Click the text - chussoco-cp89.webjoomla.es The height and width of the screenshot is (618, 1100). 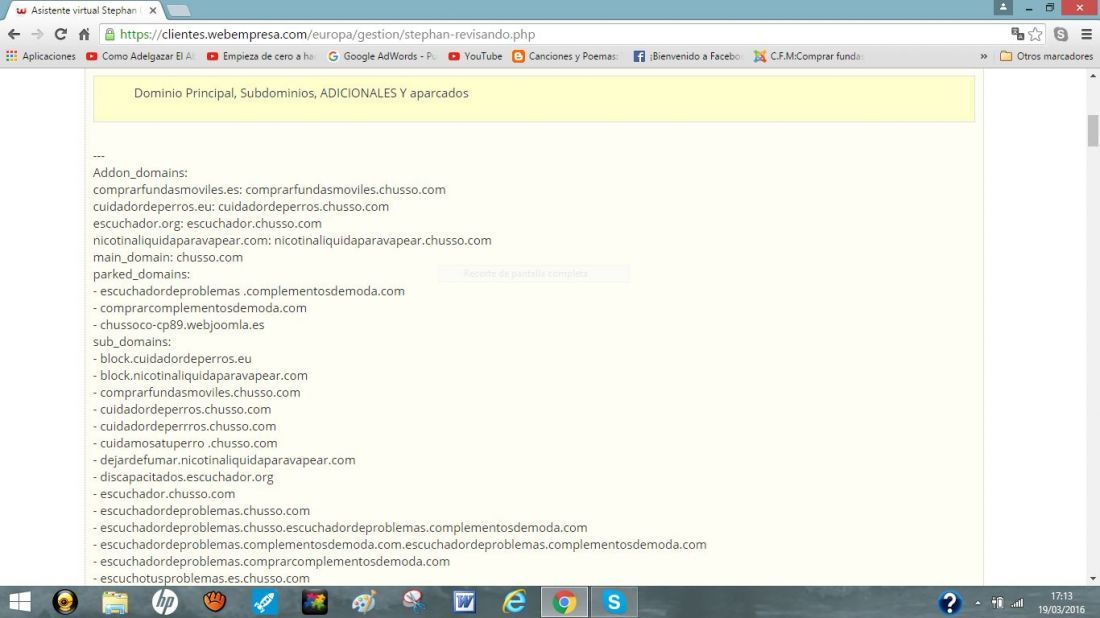click(x=179, y=325)
